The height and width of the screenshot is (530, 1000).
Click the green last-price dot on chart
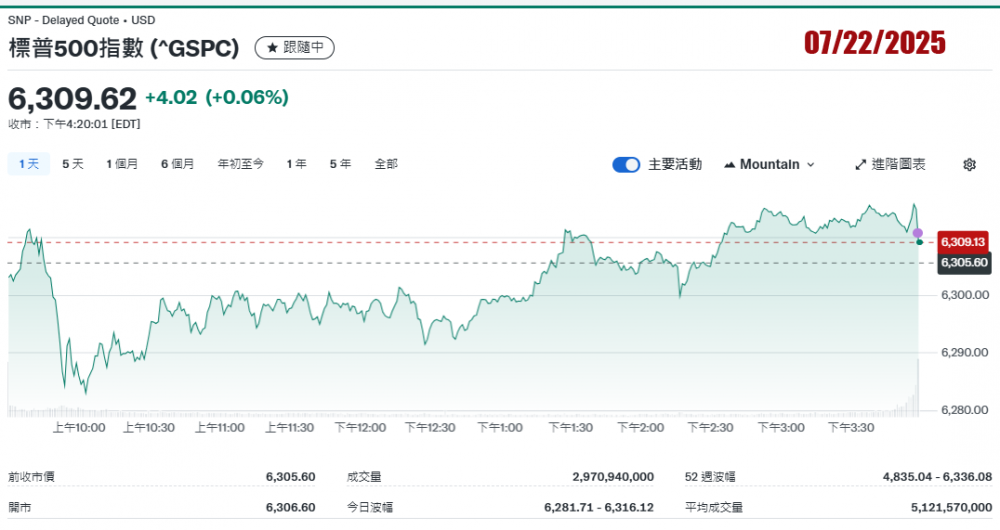[919, 242]
